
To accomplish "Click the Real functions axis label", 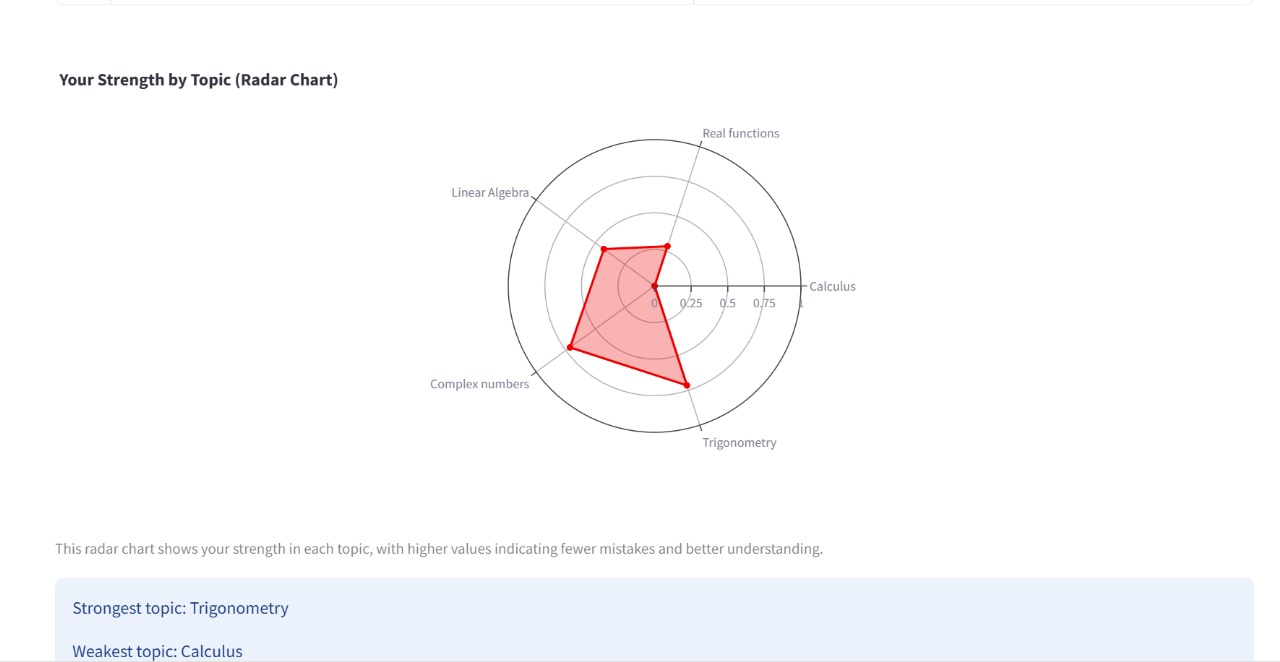I will click(x=741, y=133).
